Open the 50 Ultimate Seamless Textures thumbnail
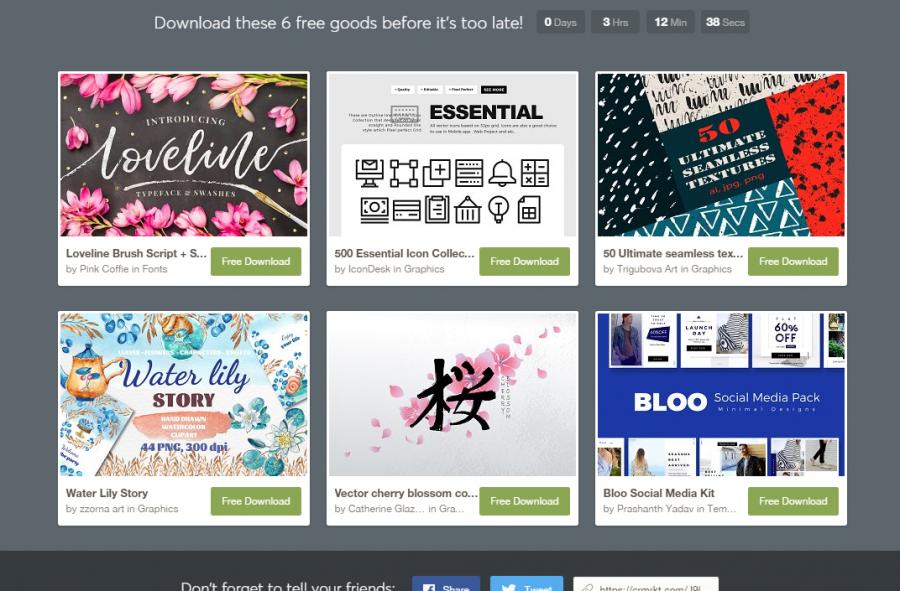 point(721,154)
